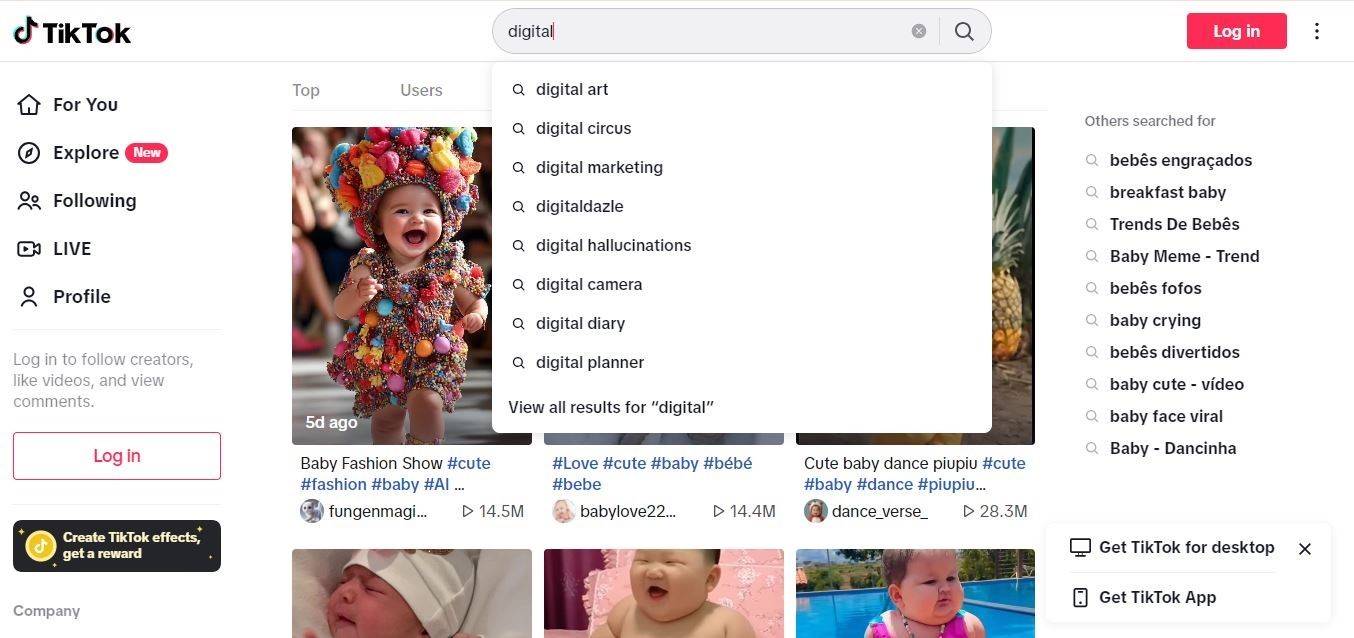
Task: Switch to the Users tab
Action: coord(421,91)
